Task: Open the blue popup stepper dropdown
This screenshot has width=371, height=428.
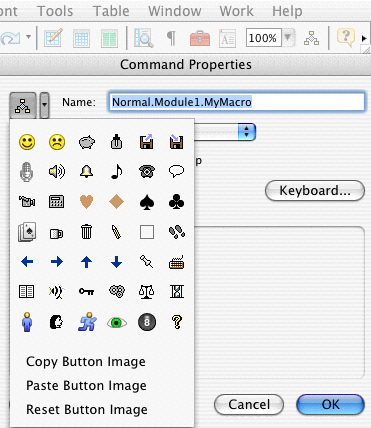Action: coord(247,132)
